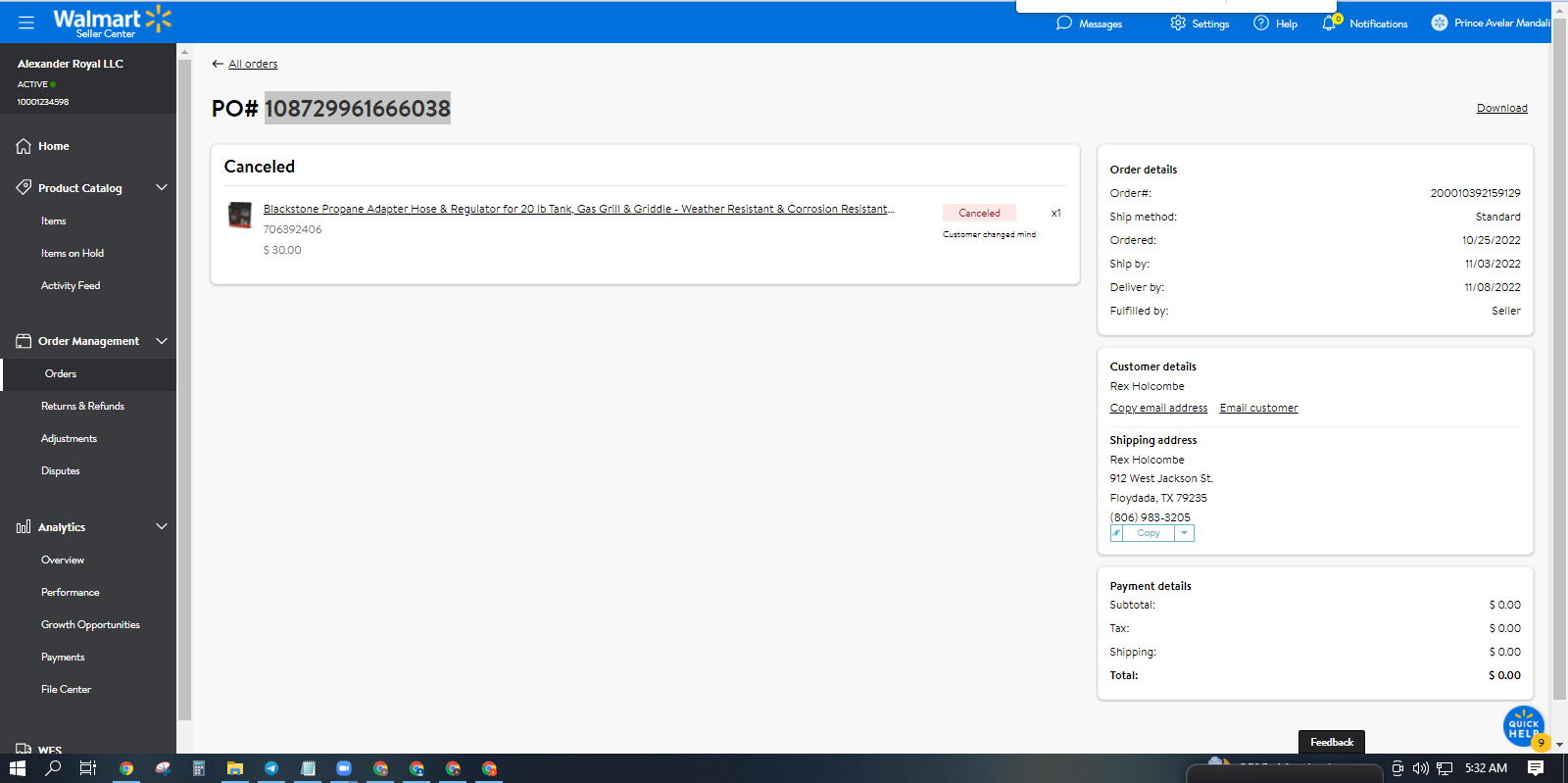Open the Blackstone Propane Adapter Hose product link

pyautogui.click(x=578, y=209)
